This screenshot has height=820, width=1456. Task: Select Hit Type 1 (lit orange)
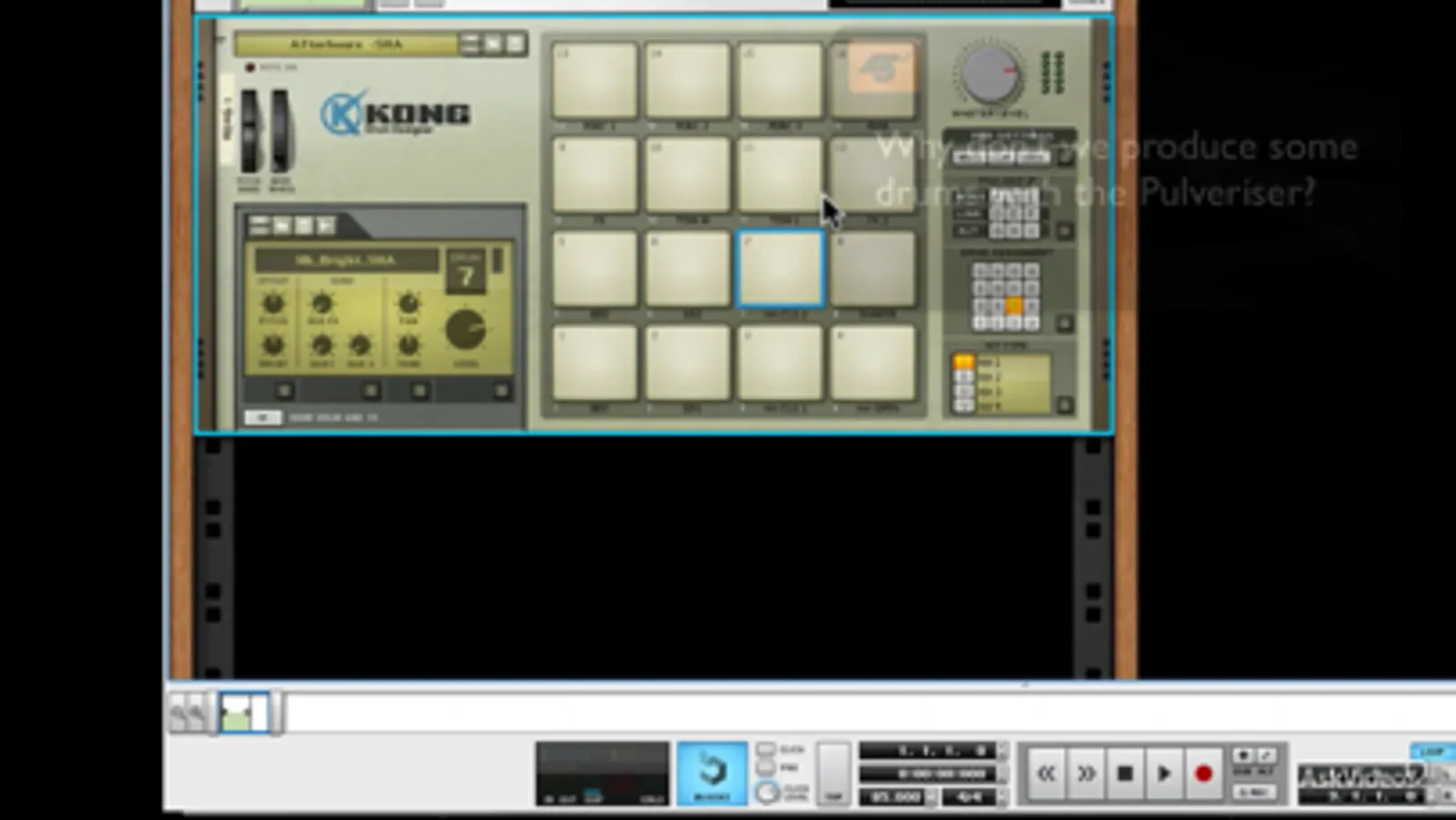coord(963,363)
